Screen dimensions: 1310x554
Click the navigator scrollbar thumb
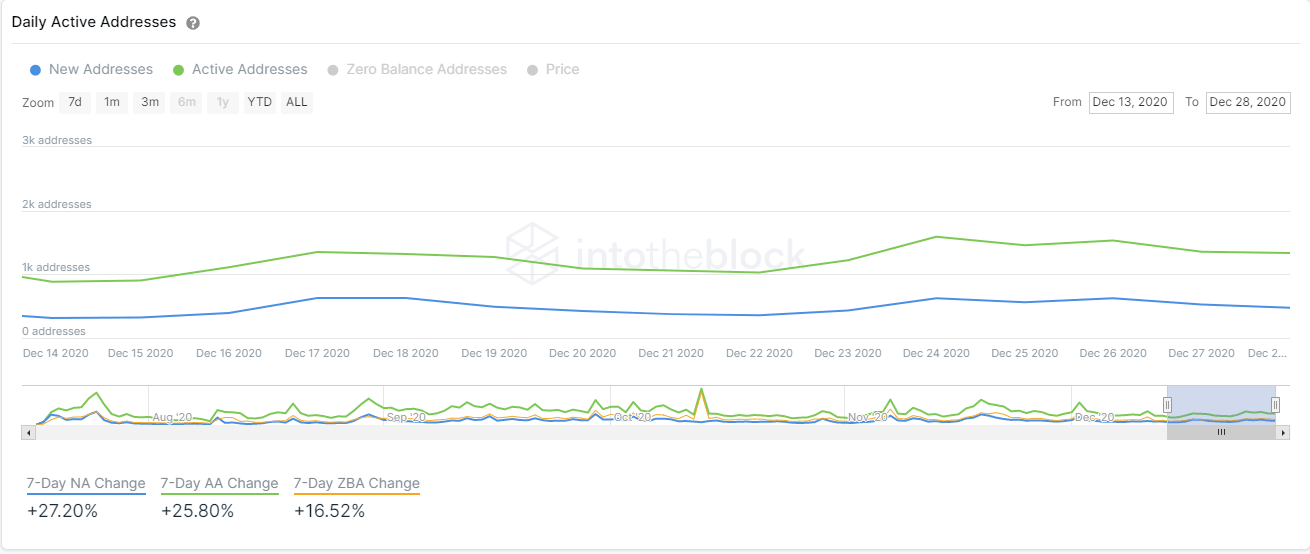(x=1221, y=433)
